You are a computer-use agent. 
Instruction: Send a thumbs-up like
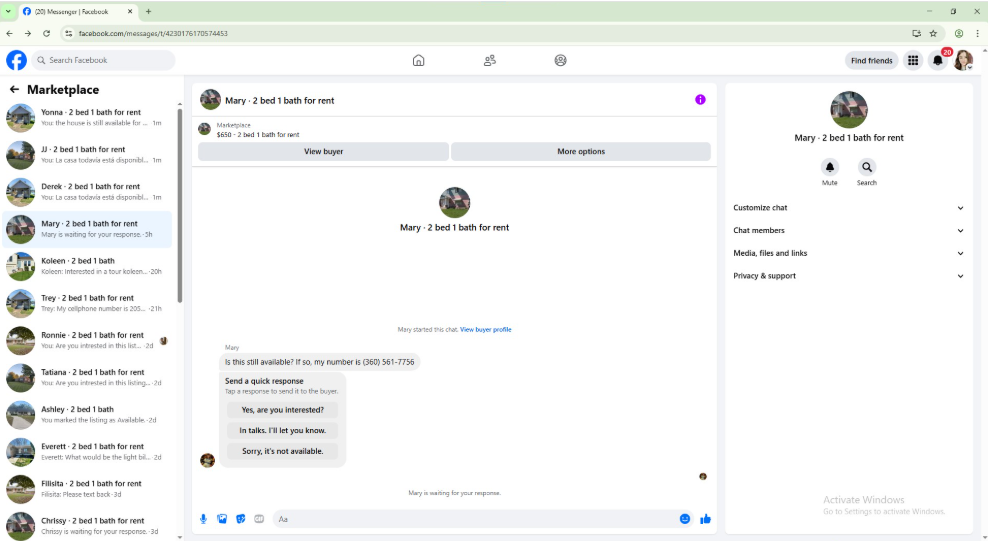705,519
